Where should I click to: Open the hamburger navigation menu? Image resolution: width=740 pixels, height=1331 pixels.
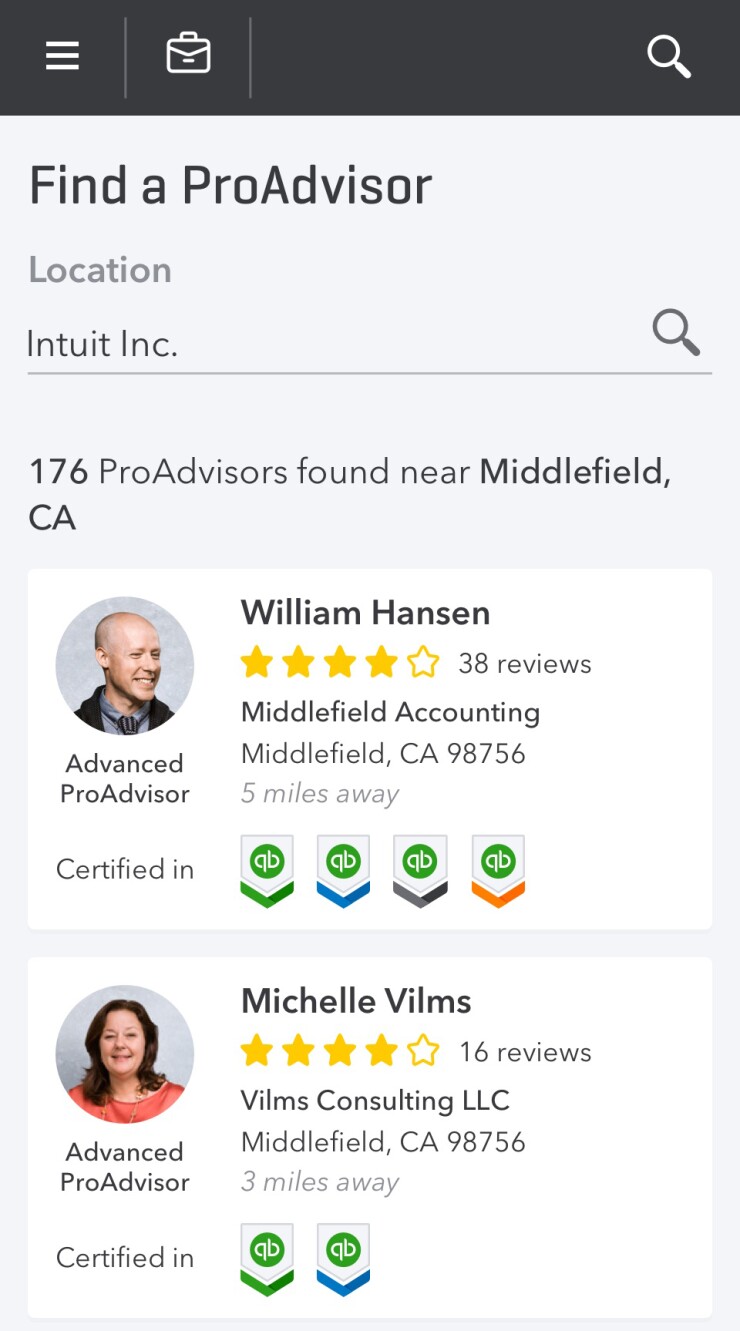(x=62, y=56)
